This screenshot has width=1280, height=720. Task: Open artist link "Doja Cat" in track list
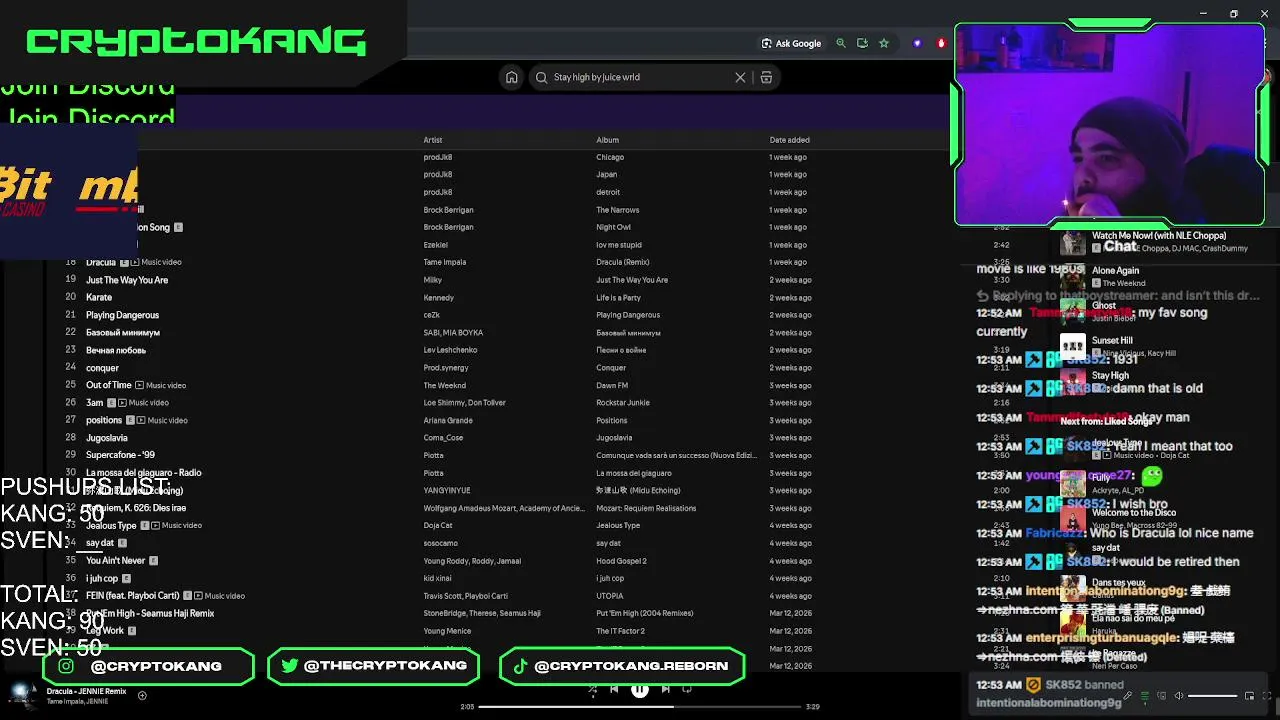(x=438, y=525)
